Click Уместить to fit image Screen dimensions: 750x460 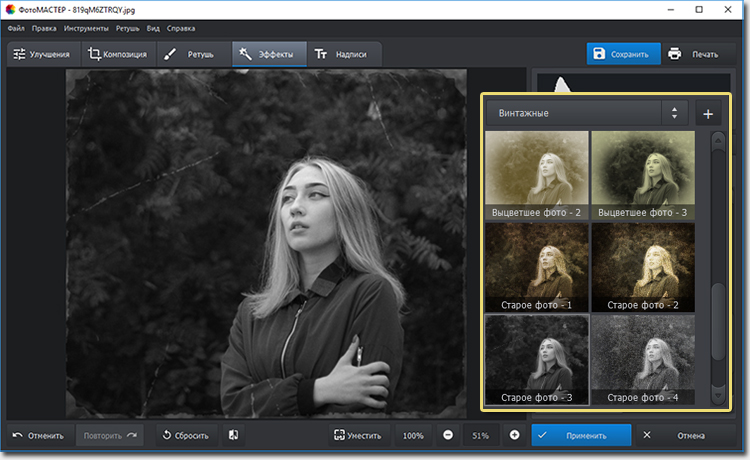[358, 435]
